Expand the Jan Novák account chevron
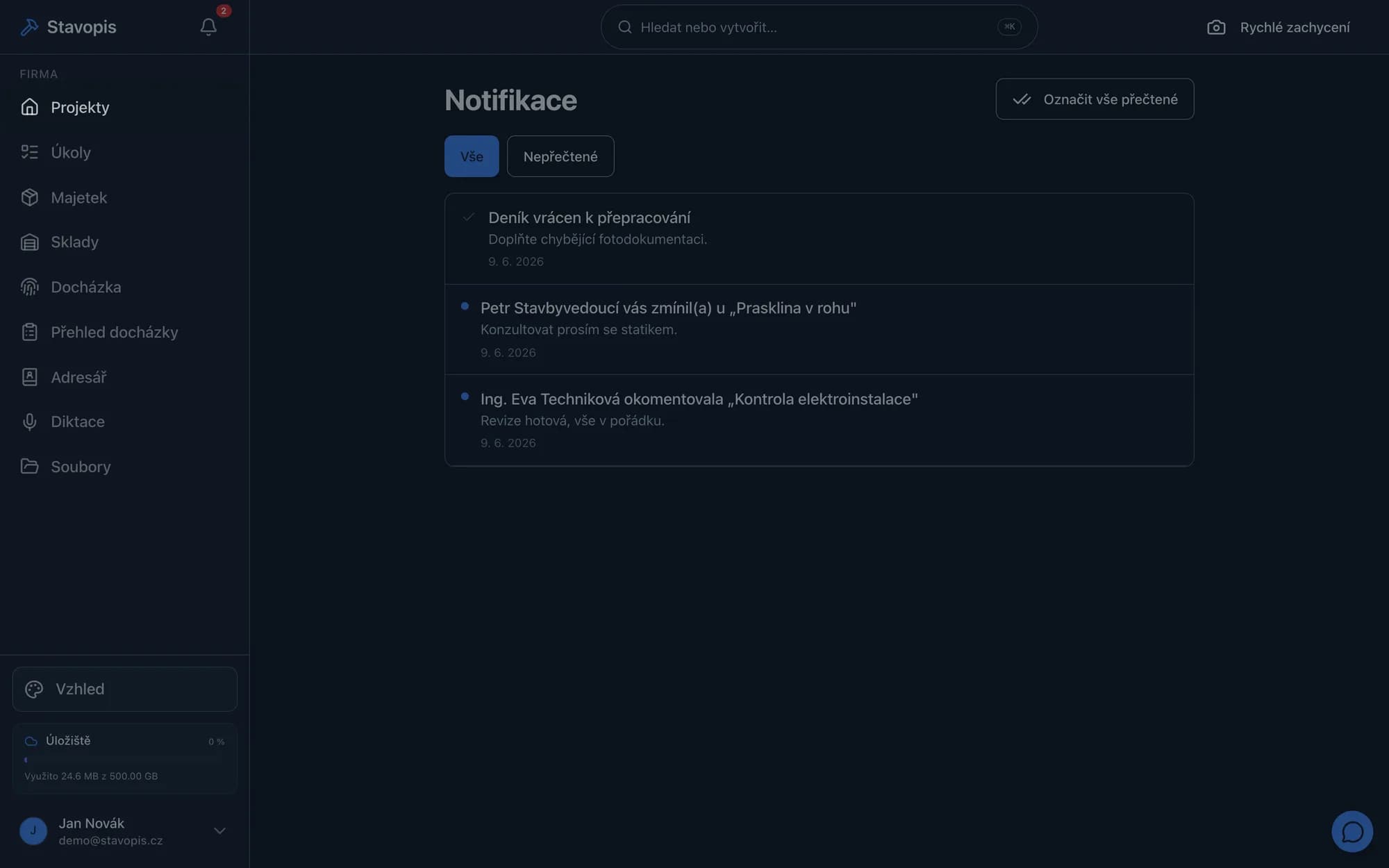This screenshot has height=868, width=1389. click(219, 831)
